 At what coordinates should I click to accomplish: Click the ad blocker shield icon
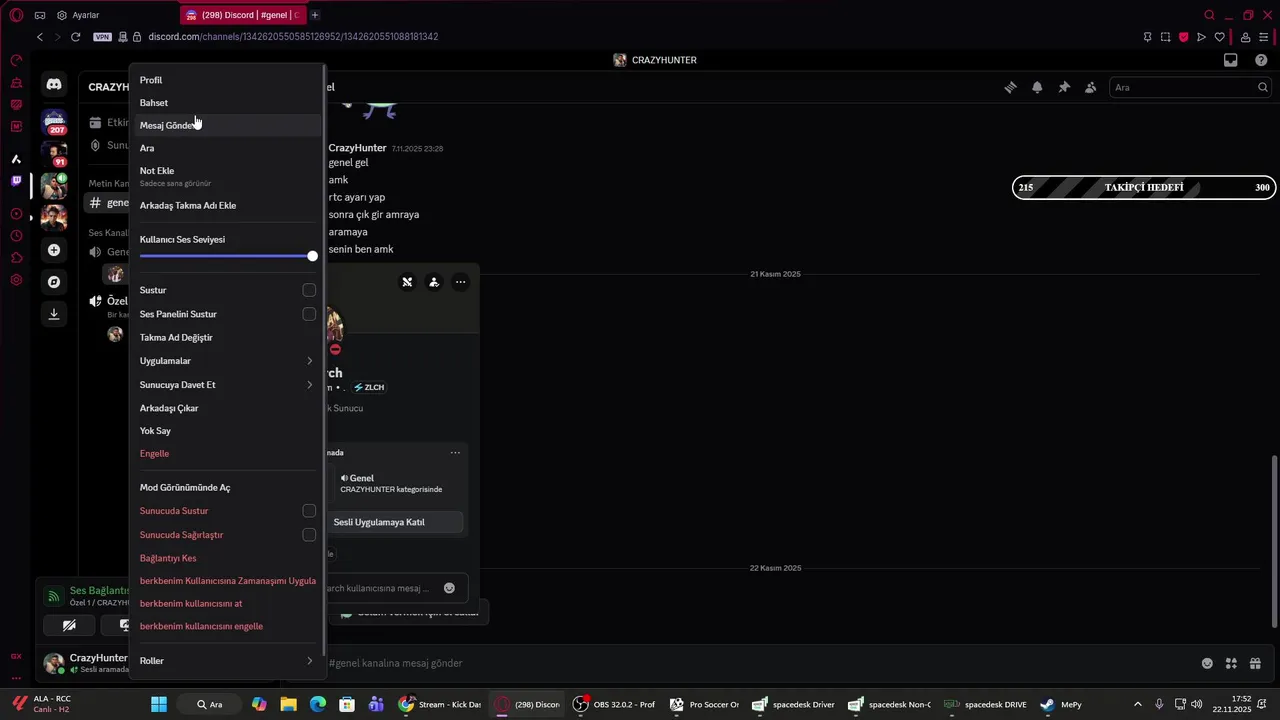click(x=1183, y=37)
